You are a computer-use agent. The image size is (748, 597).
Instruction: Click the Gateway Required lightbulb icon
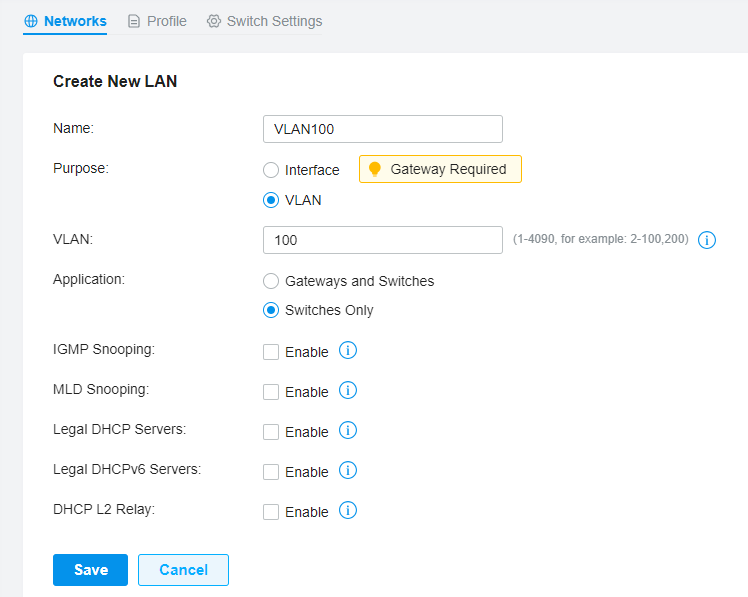[375, 169]
